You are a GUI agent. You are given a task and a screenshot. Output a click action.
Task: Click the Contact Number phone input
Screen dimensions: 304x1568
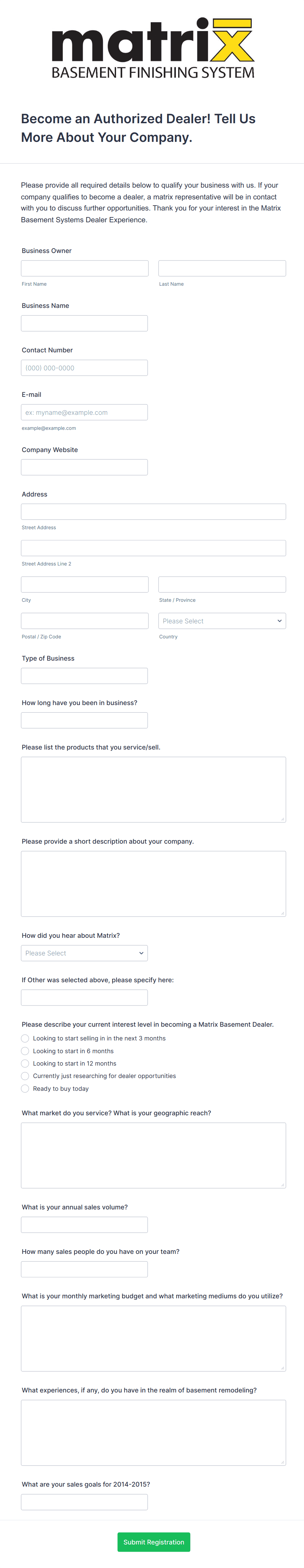(84, 367)
